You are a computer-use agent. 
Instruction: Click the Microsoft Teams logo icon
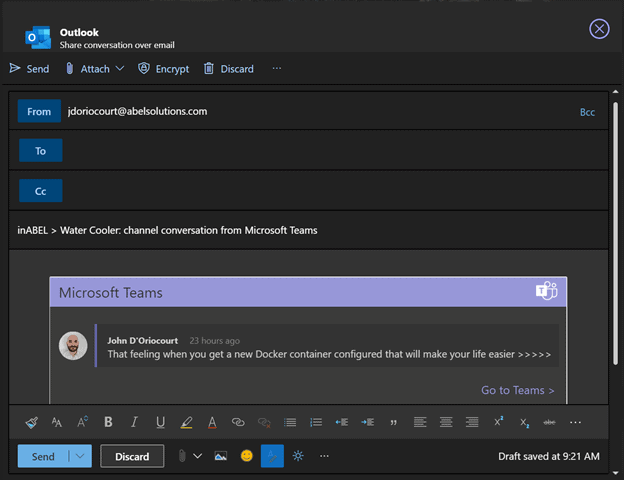click(546, 291)
